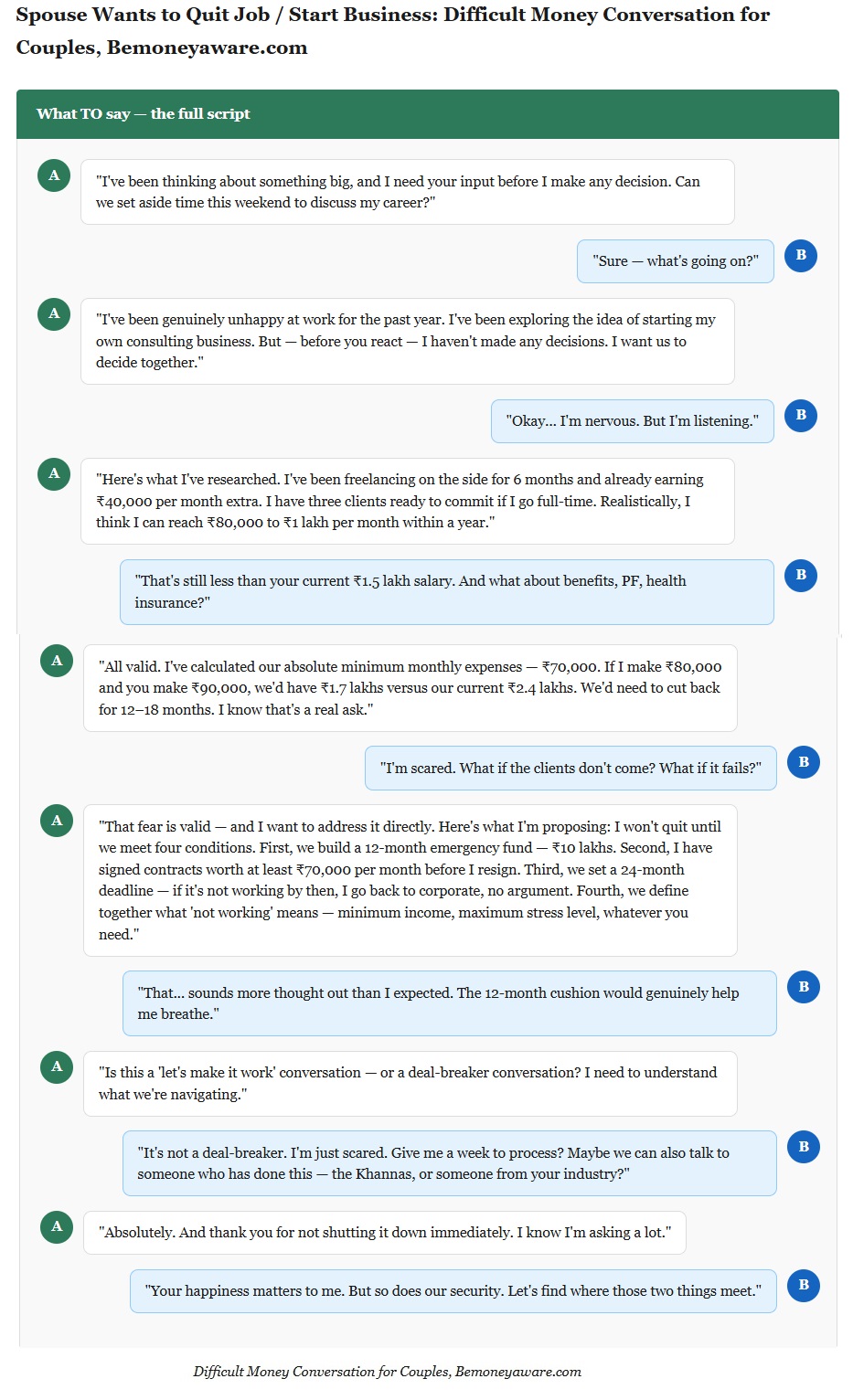853x1400 pixels.
Task: Click the reply mentioning the Khannas
Action: point(449,1163)
